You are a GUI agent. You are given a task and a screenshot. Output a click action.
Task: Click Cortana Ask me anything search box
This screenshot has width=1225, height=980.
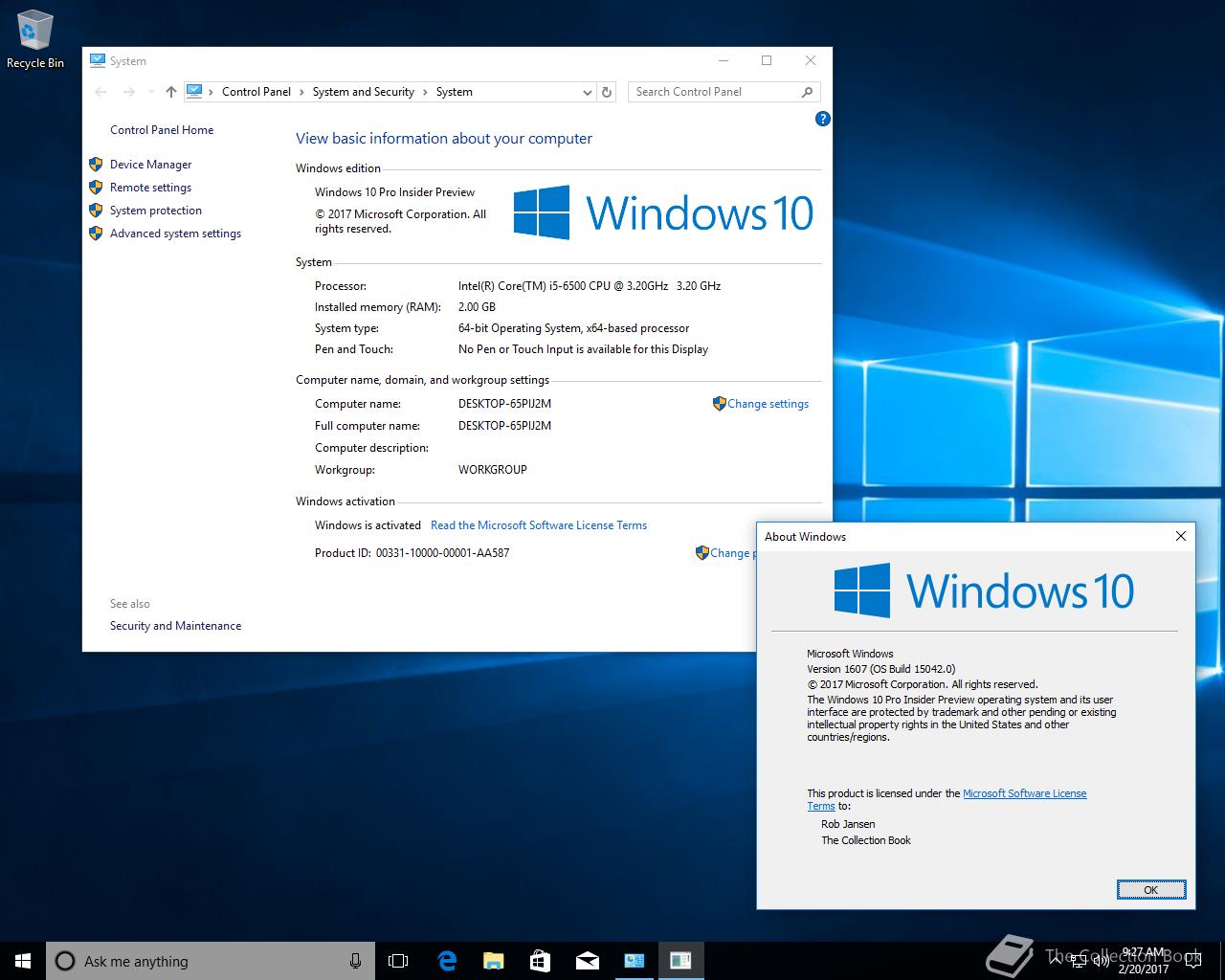point(210,961)
